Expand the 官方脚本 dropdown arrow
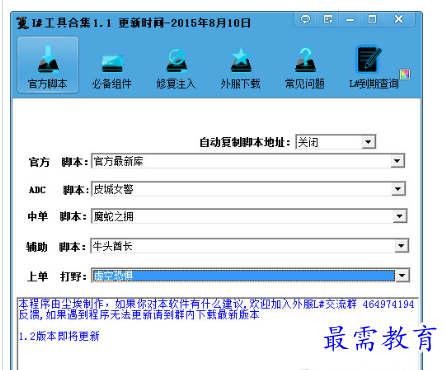 pos(397,161)
